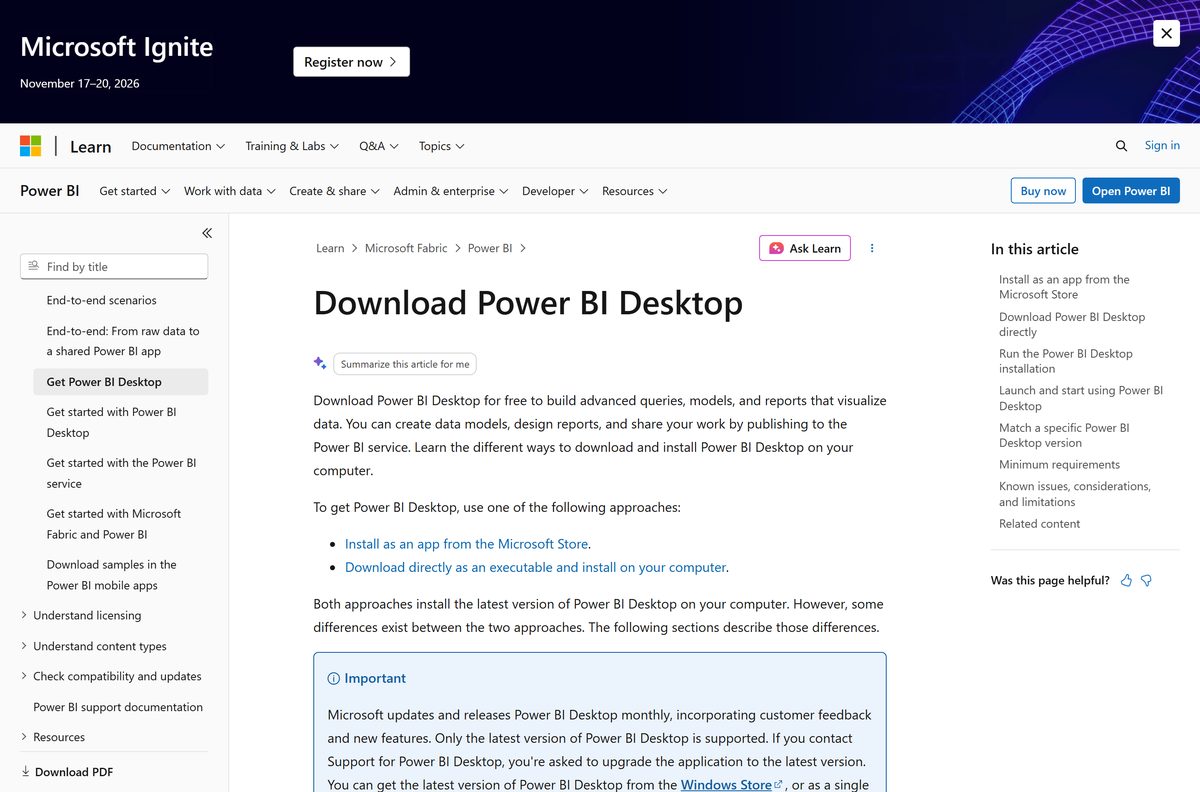Open Download samples in mobile apps

(x=111, y=575)
